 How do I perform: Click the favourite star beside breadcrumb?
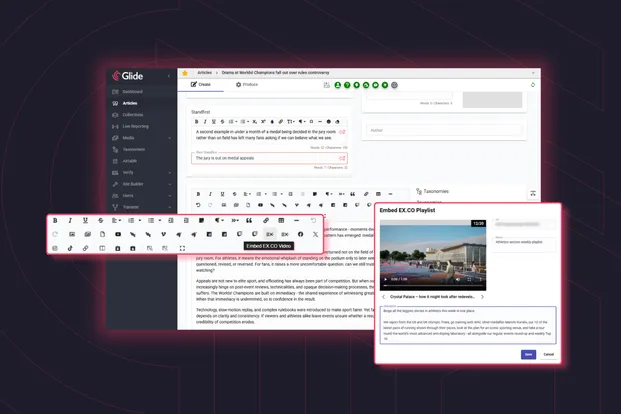185,73
